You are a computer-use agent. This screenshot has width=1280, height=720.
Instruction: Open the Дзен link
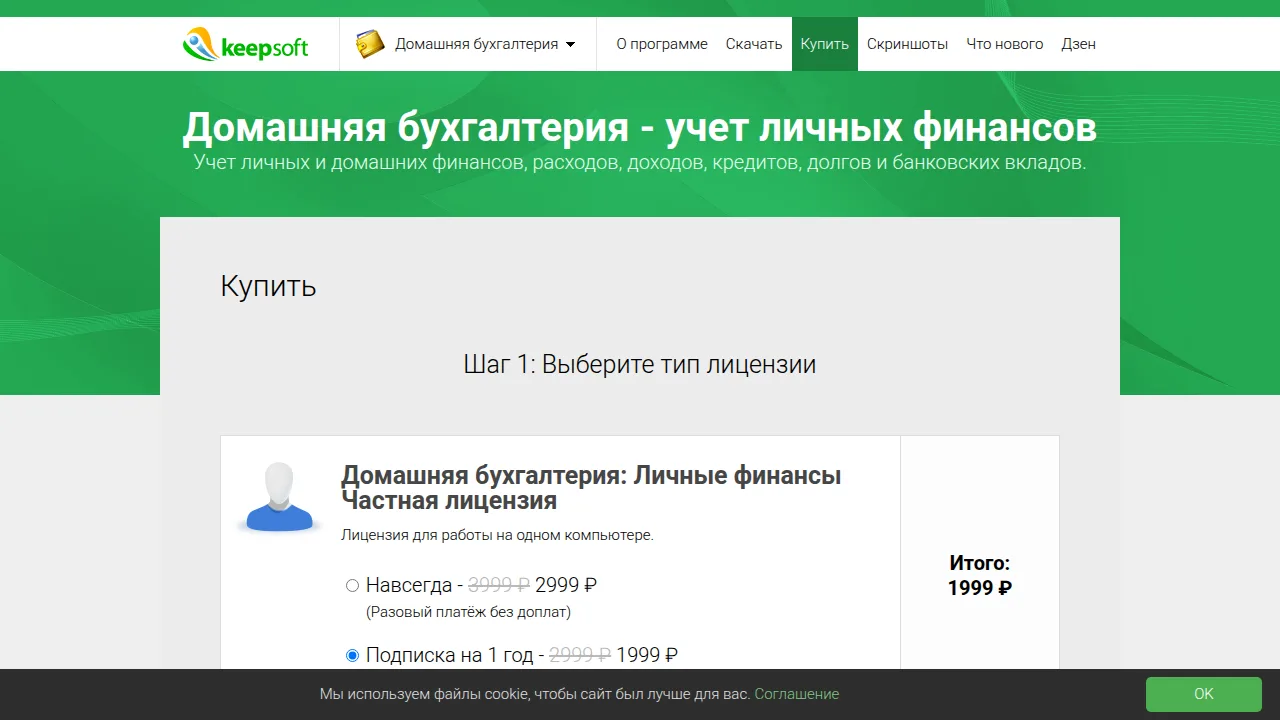pyautogui.click(x=1078, y=44)
